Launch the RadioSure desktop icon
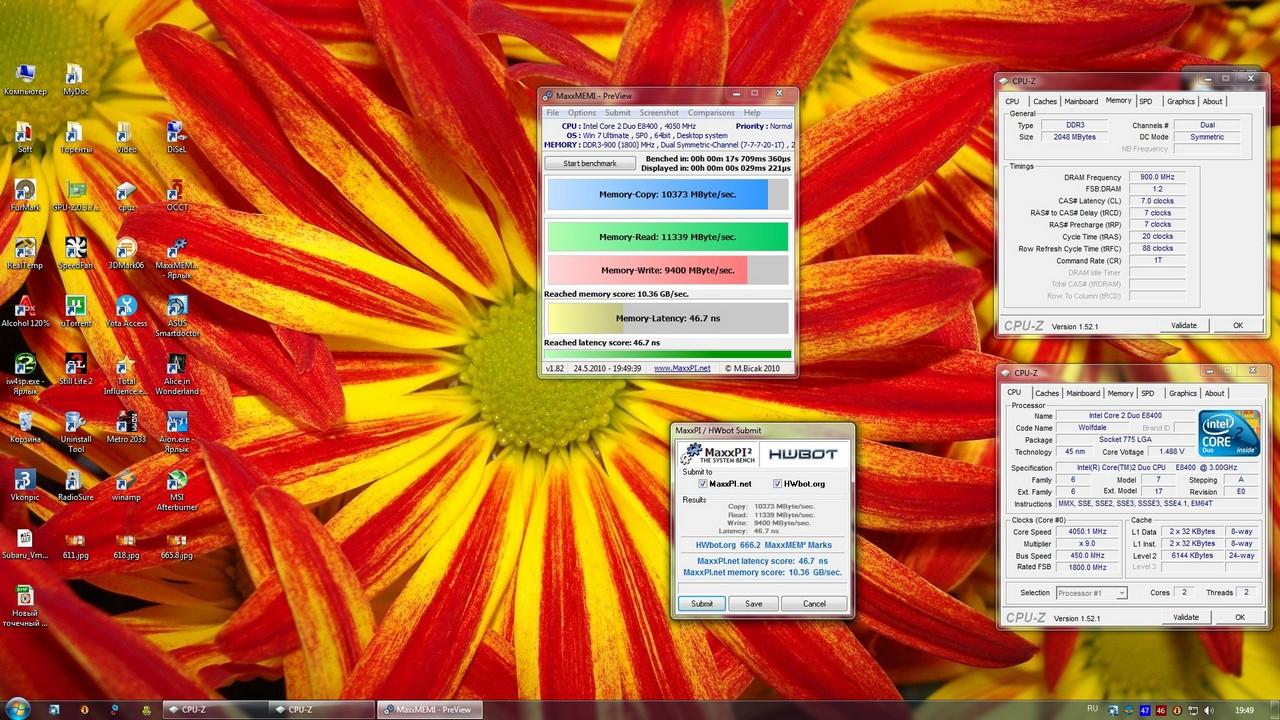 point(76,485)
